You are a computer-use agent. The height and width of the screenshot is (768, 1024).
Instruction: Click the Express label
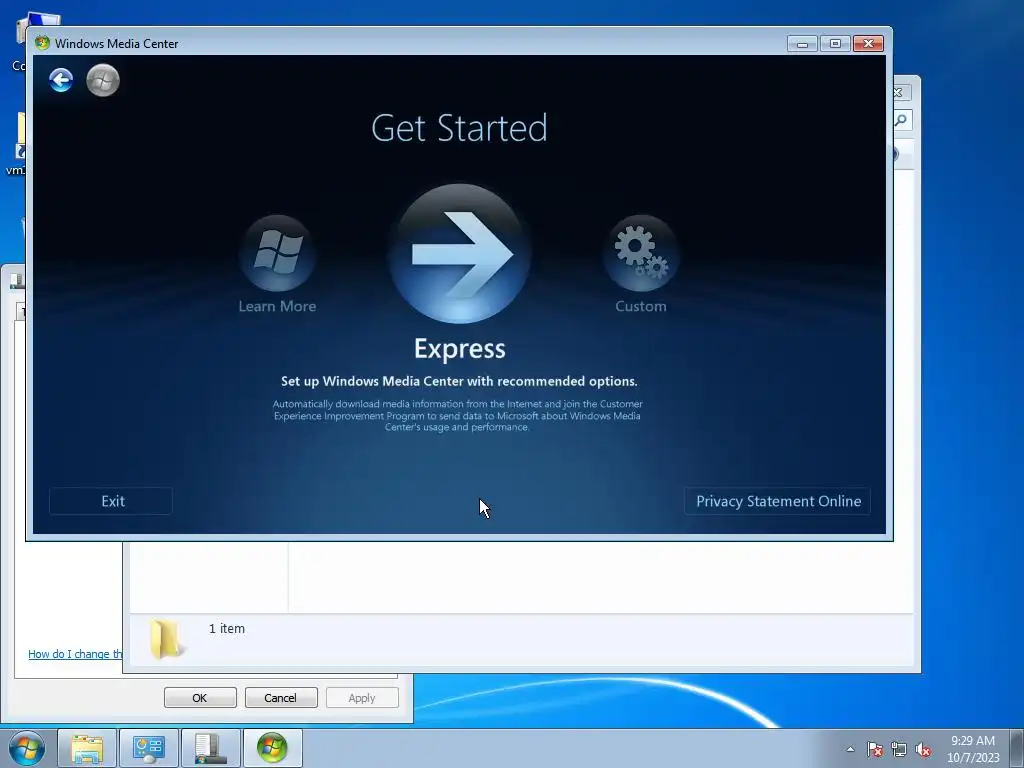(x=460, y=348)
